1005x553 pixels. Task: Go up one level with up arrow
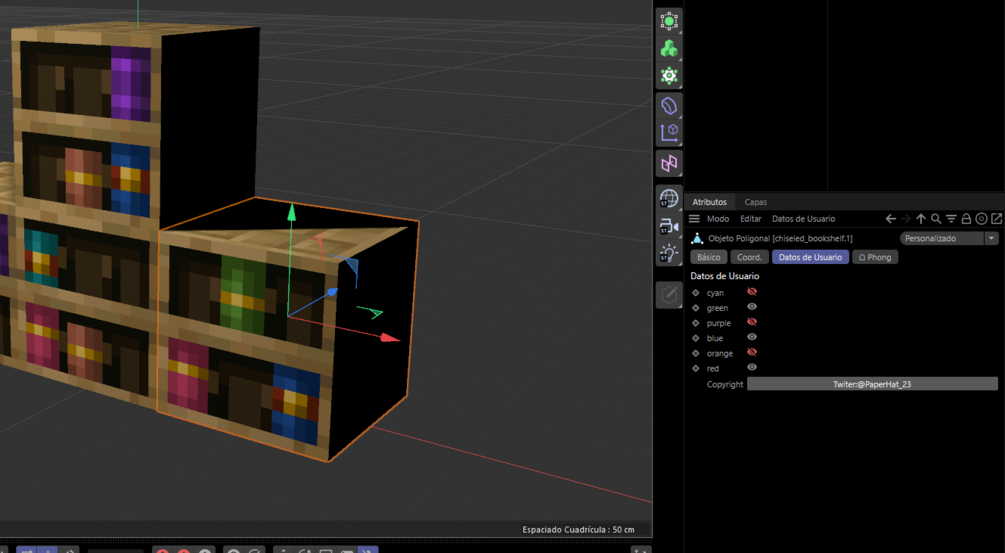tap(921, 219)
